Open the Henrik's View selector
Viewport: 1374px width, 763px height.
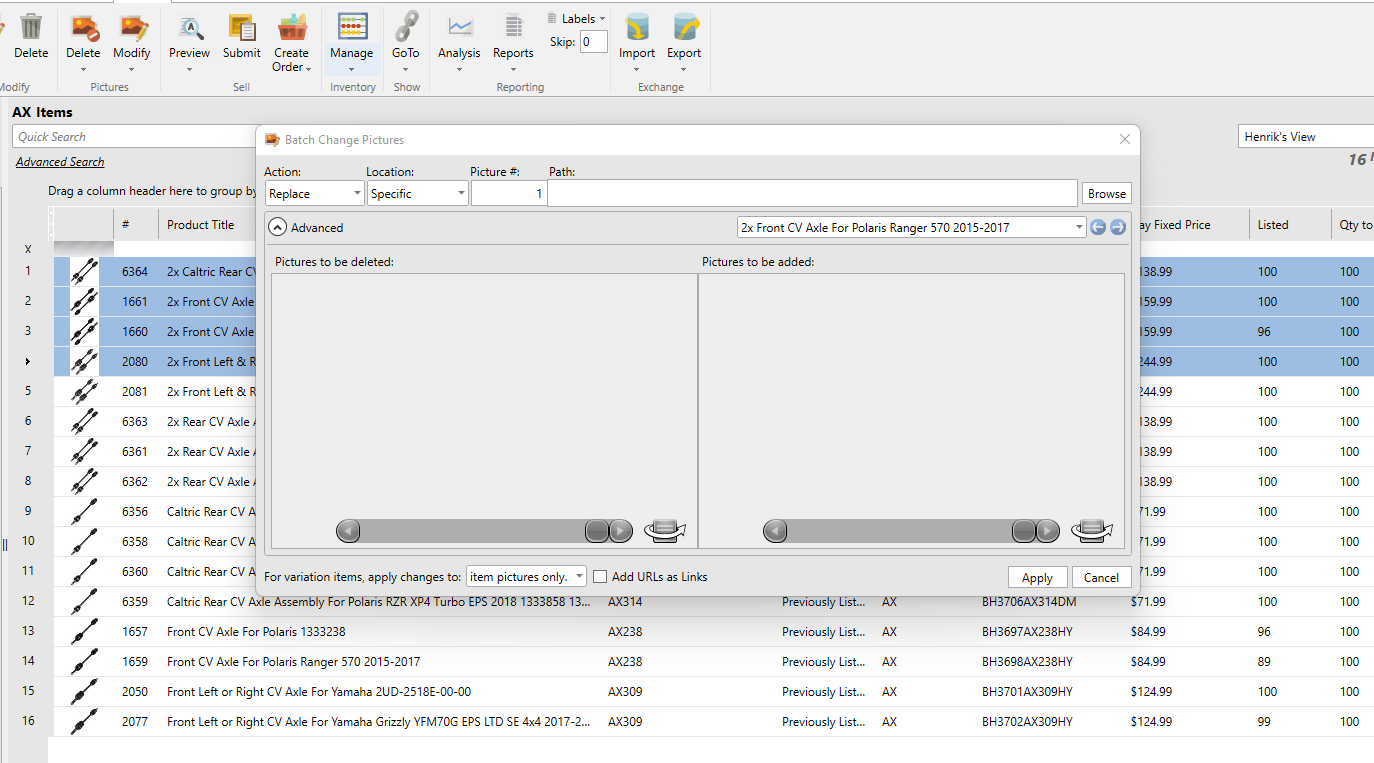coord(1306,137)
